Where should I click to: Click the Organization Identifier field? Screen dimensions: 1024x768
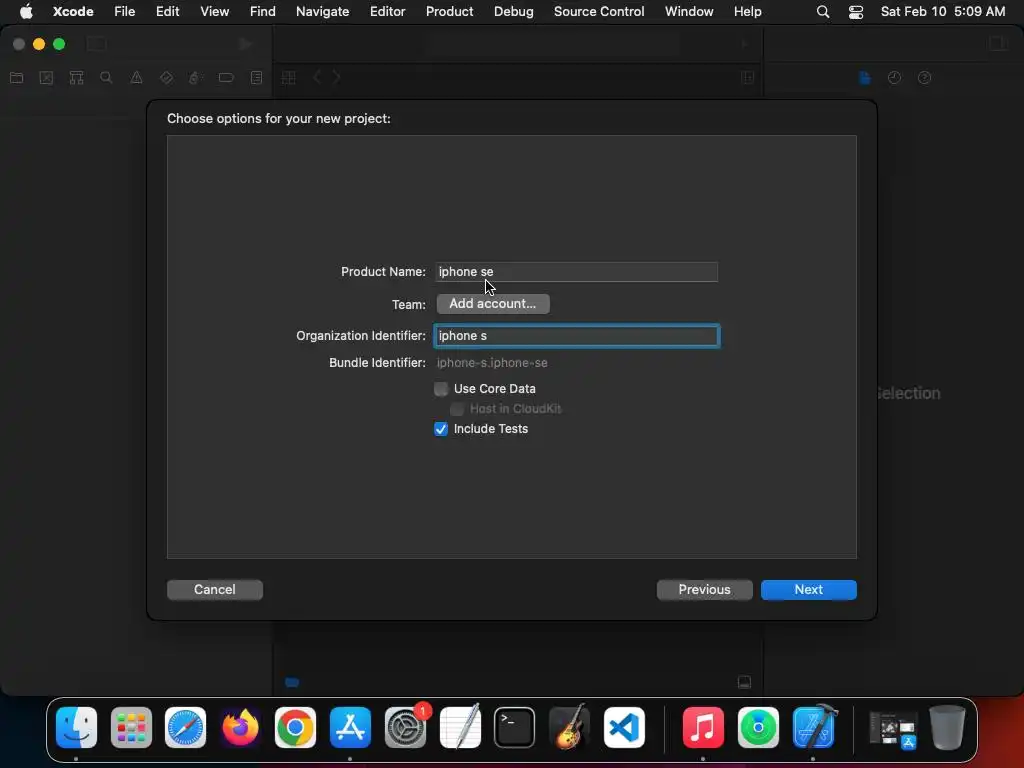pos(577,336)
